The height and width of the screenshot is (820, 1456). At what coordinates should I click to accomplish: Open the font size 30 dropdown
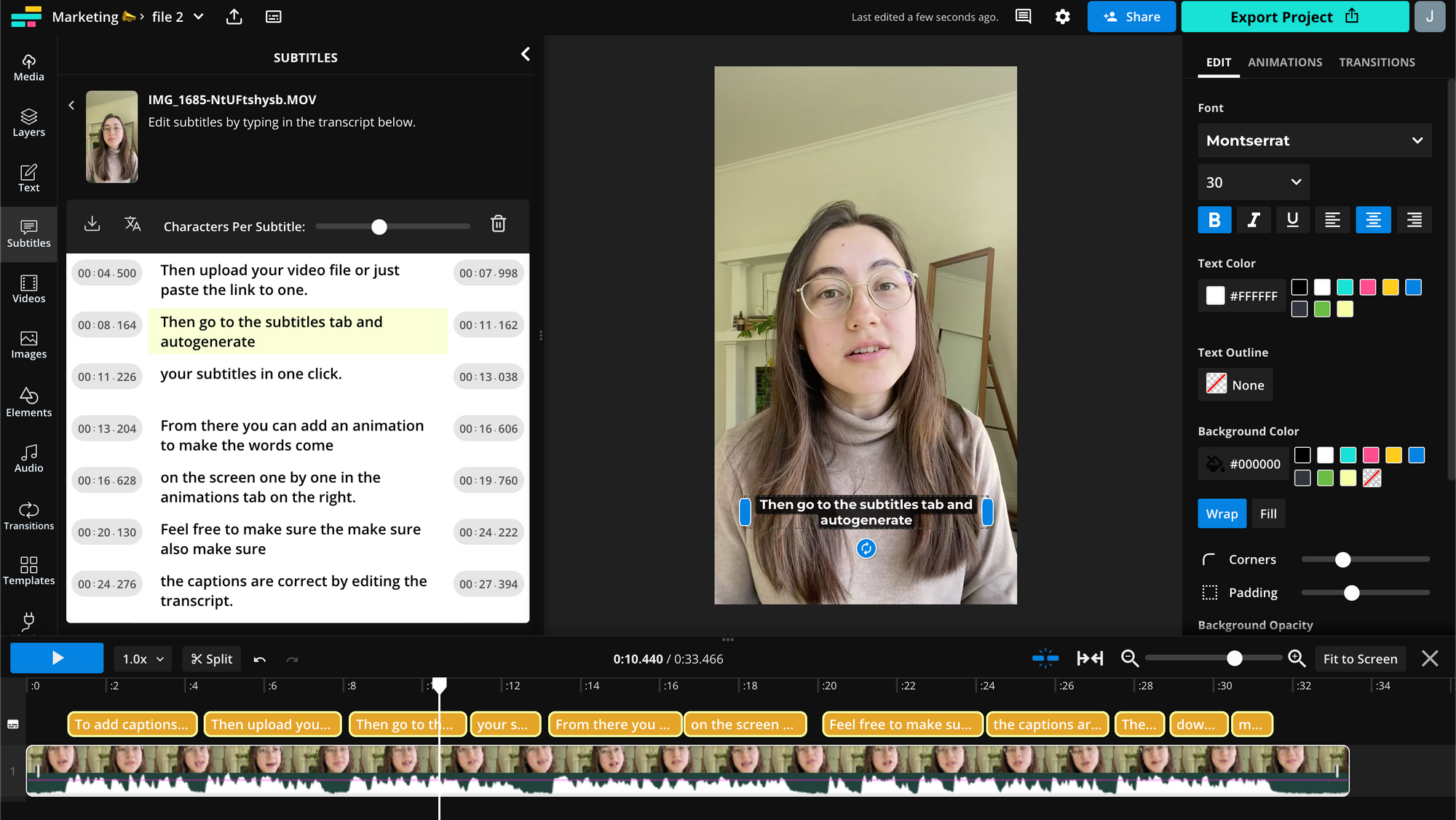point(1253,182)
